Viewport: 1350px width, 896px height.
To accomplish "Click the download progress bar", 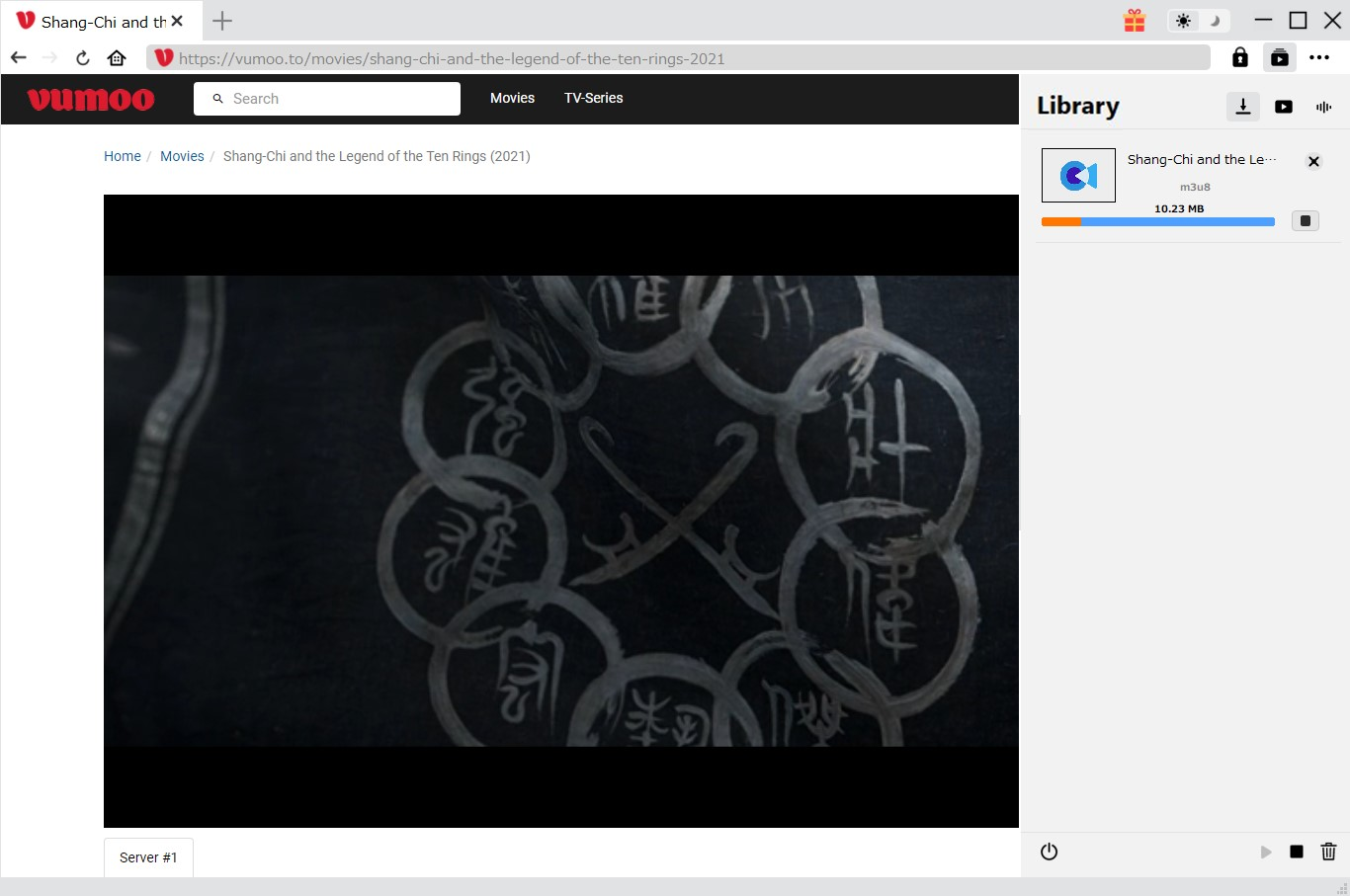I will [x=1157, y=222].
